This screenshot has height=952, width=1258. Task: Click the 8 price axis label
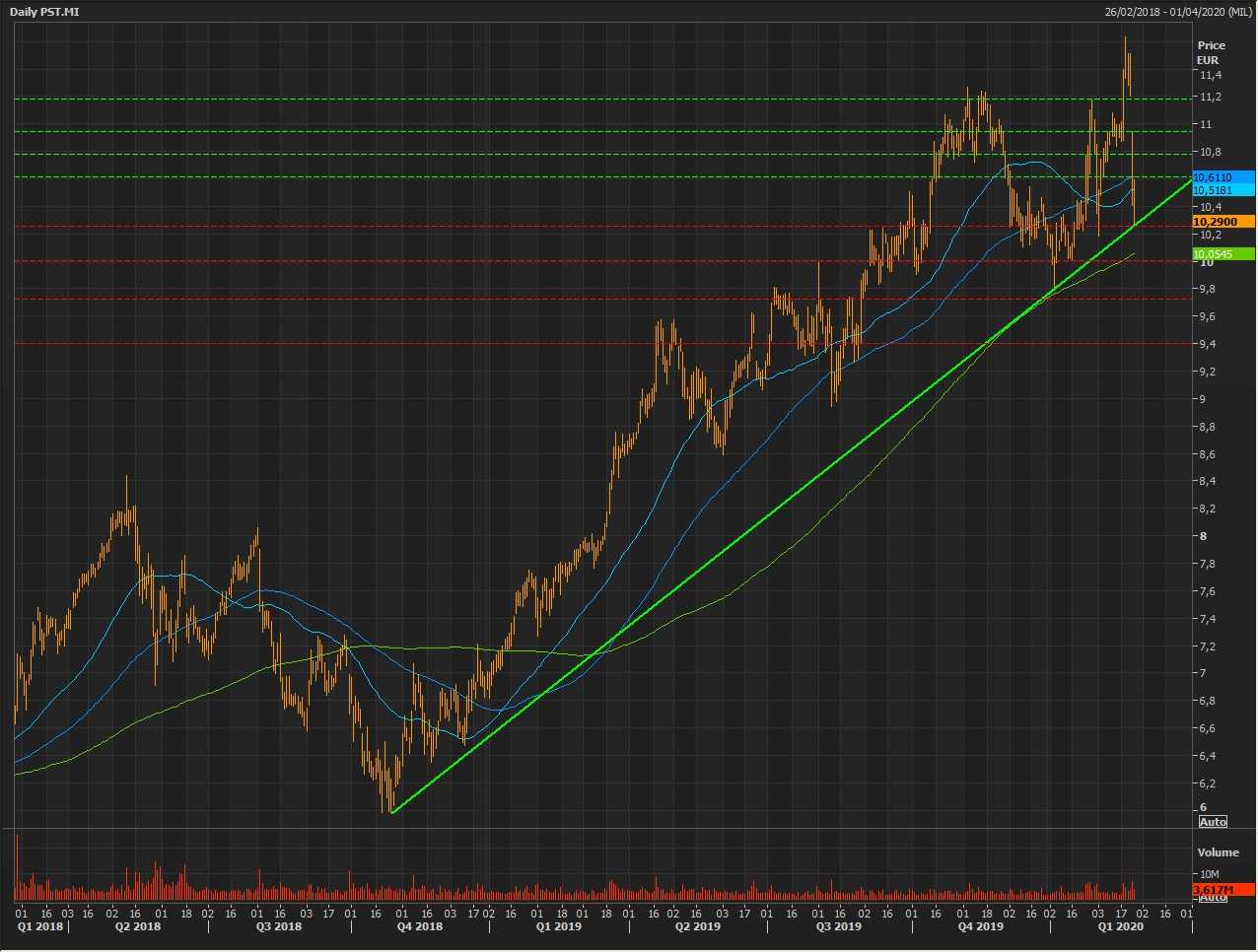point(1203,536)
